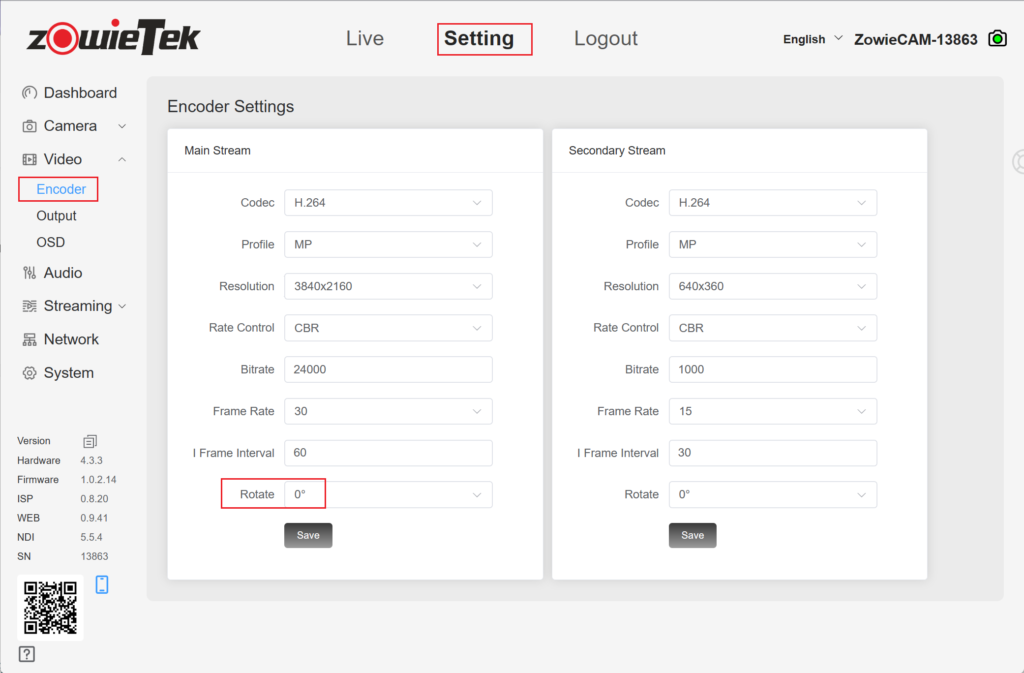Click the copy version info icon
Image resolution: width=1024 pixels, height=673 pixels.
pos(90,441)
